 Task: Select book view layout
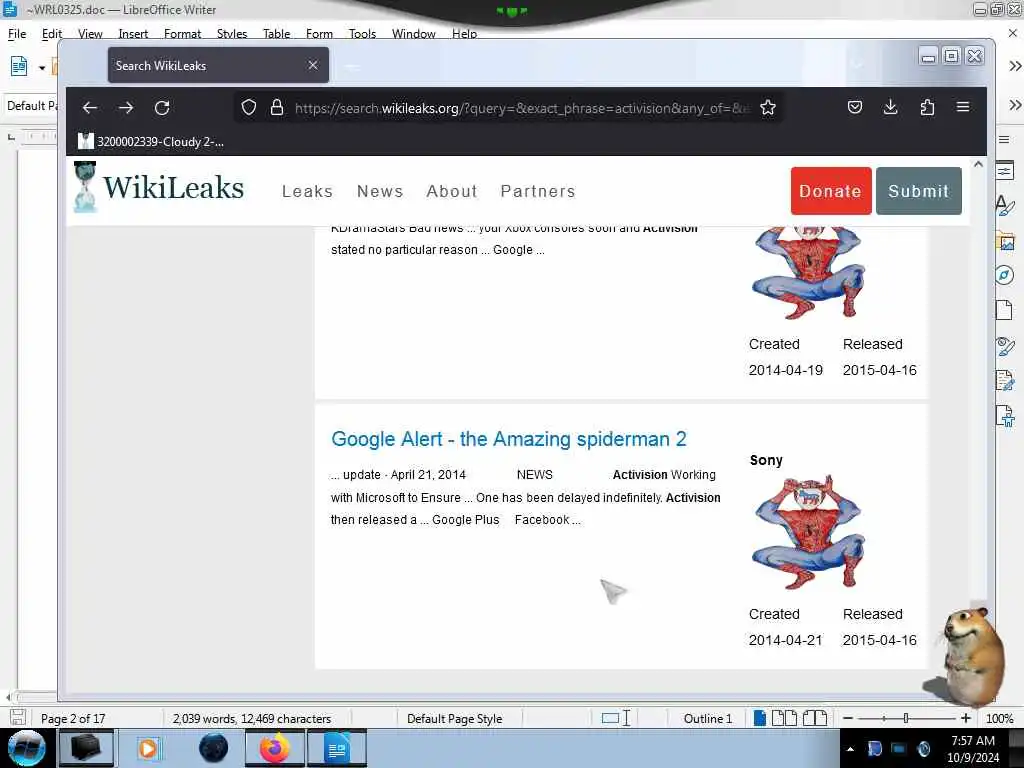(814, 718)
